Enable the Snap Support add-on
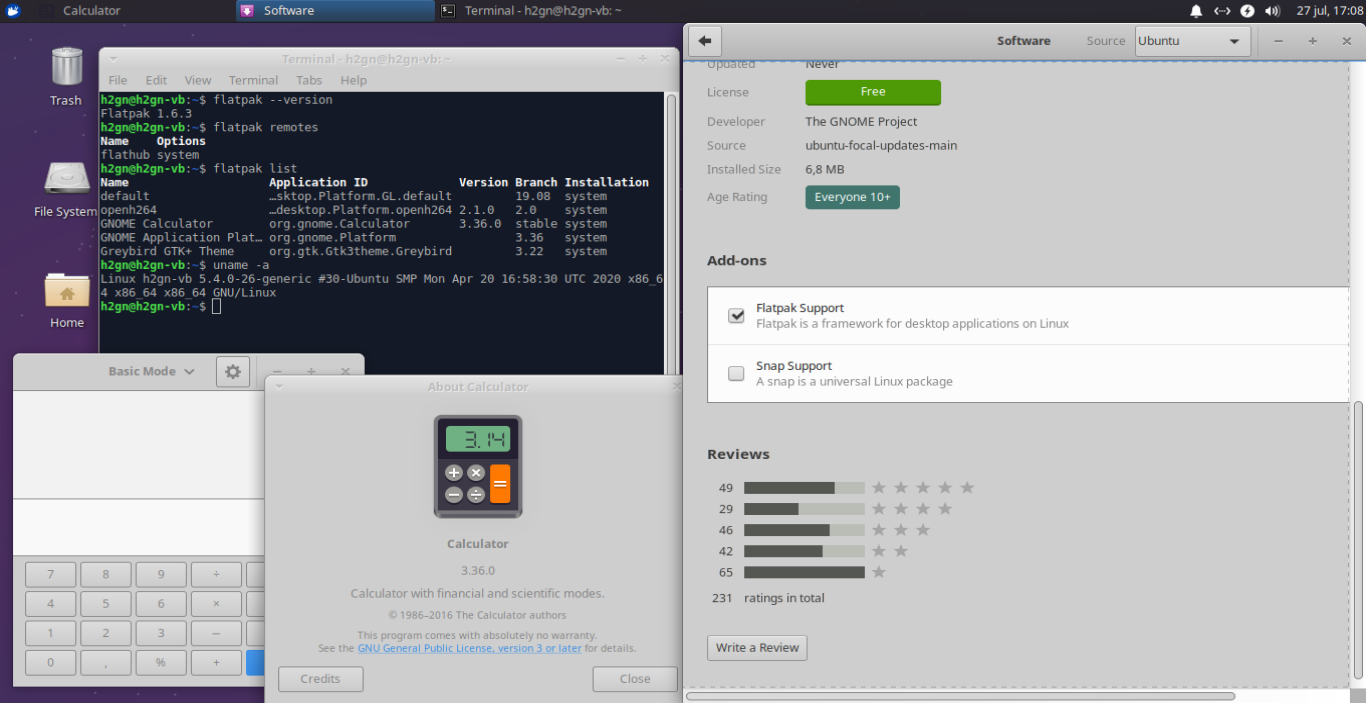Image resolution: width=1366 pixels, height=703 pixels. (x=736, y=373)
